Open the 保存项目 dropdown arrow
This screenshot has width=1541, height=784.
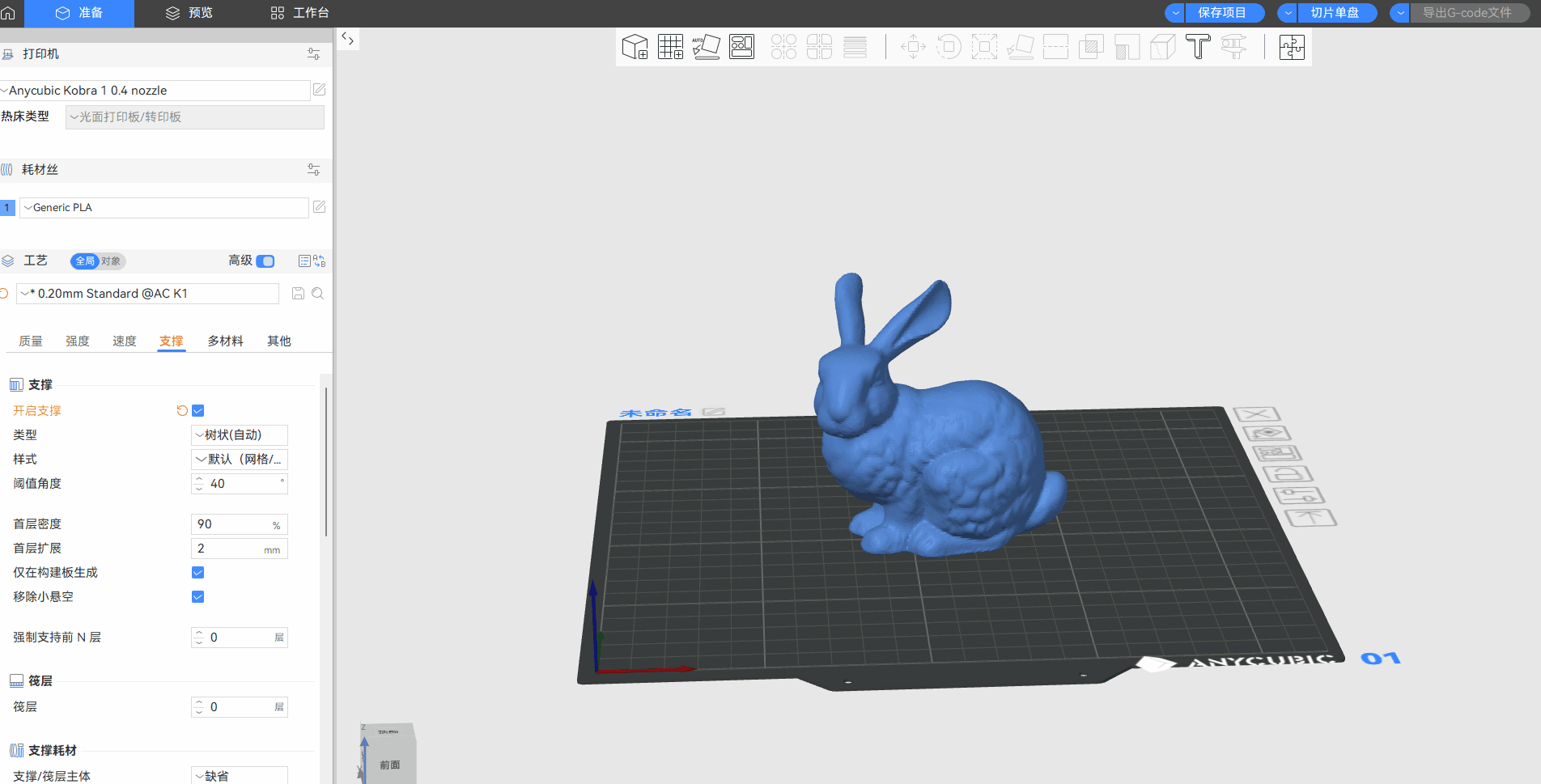1175,13
